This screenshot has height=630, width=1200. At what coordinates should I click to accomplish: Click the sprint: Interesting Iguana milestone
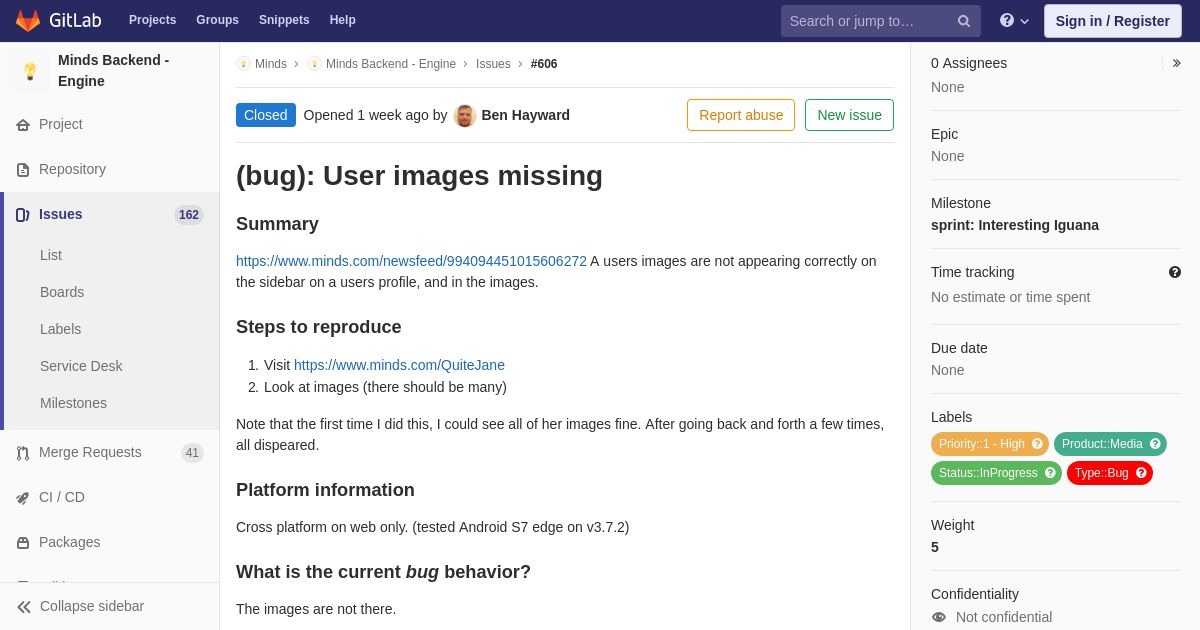pyautogui.click(x=1015, y=225)
